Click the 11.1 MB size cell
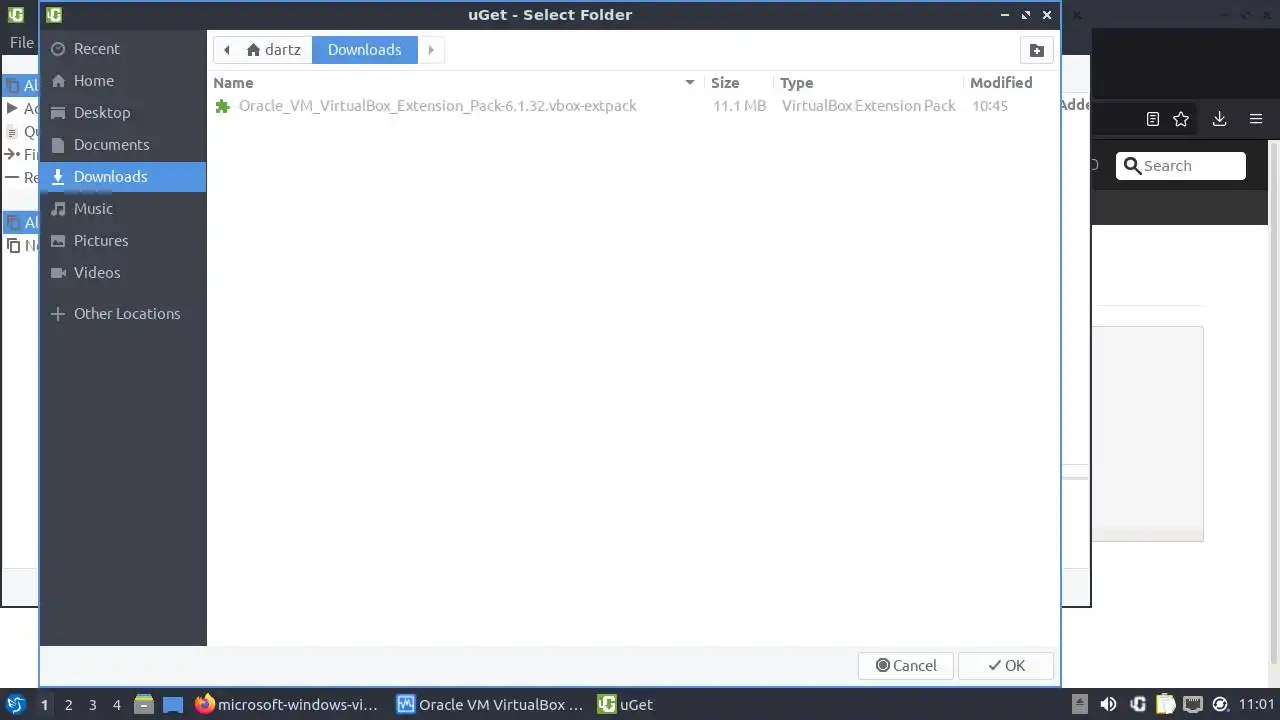 pos(739,105)
